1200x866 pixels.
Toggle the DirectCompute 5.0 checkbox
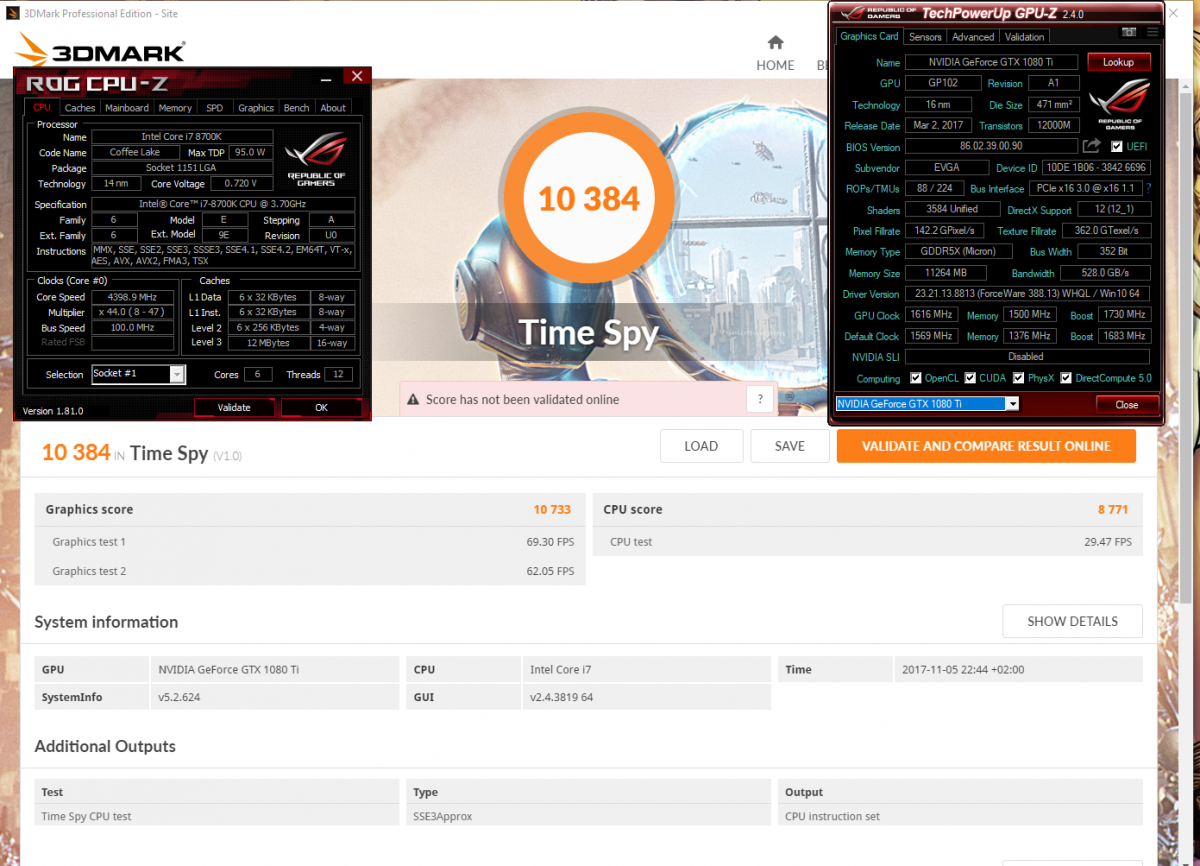pyautogui.click(x=1066, y=378)
